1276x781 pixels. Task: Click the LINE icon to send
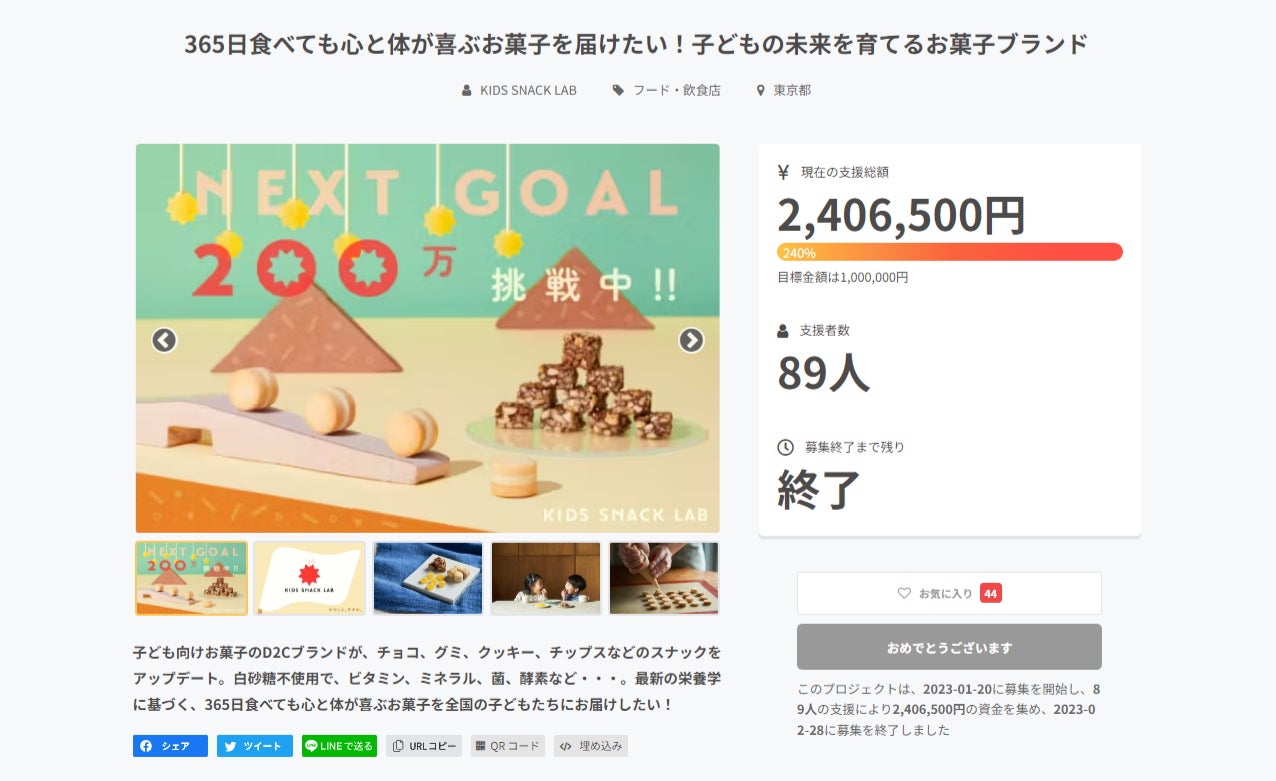tap(311, 746)
